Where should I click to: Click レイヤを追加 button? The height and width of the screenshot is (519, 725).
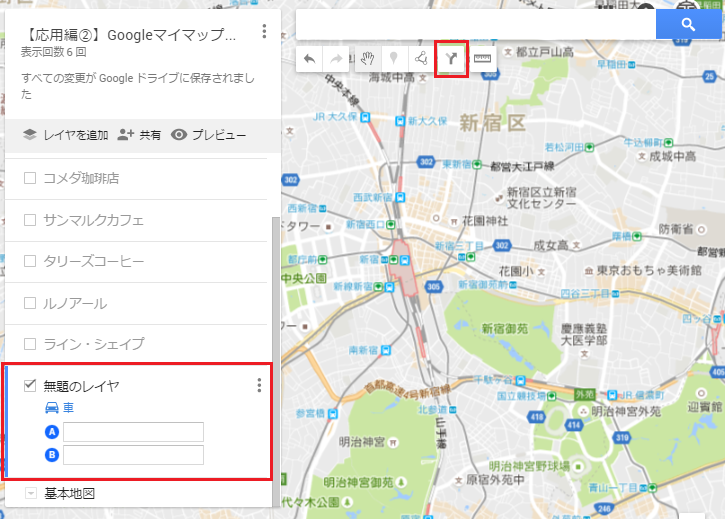coord(66,135)
